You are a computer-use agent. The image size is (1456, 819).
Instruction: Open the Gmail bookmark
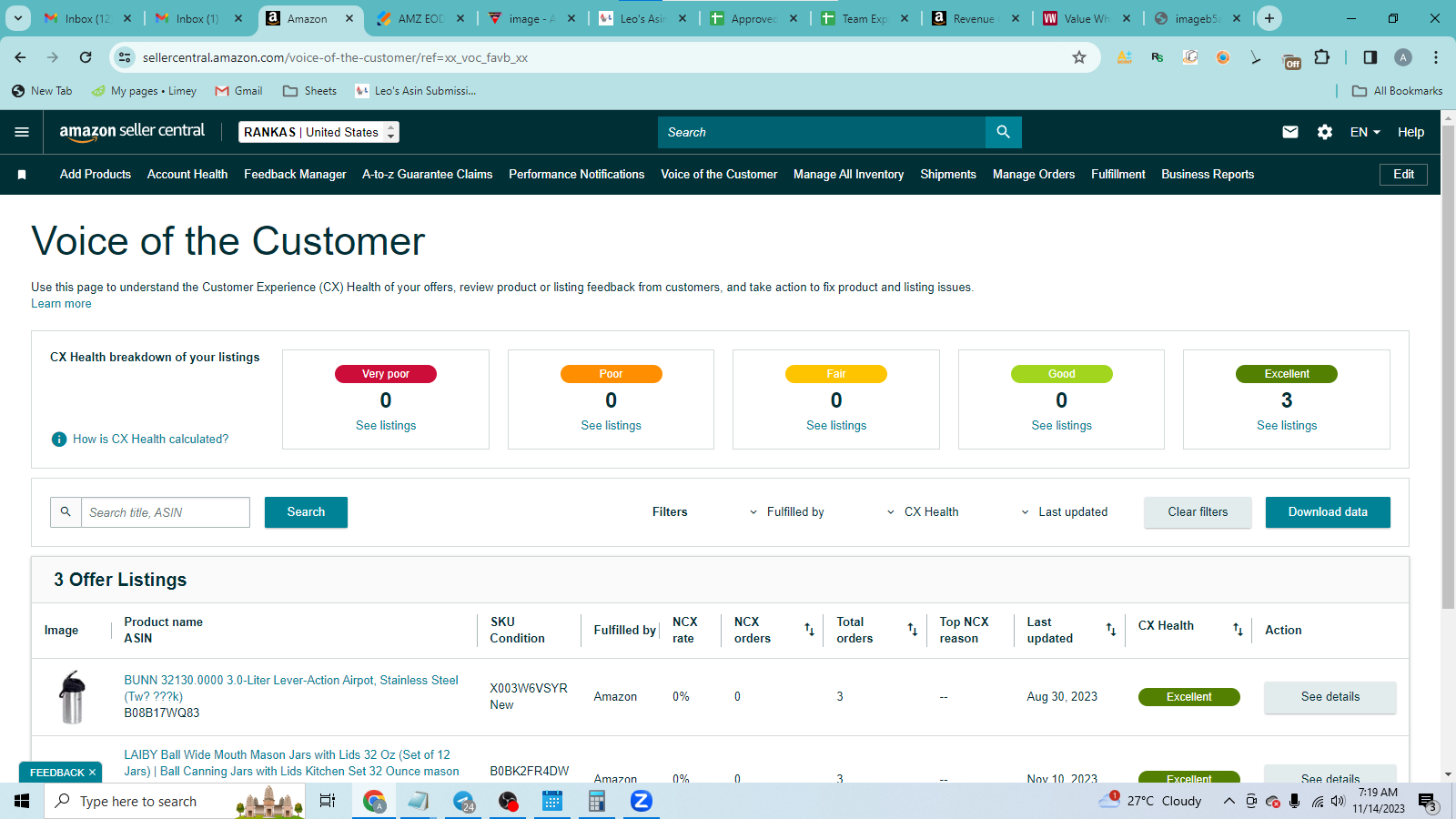point(238,91)
